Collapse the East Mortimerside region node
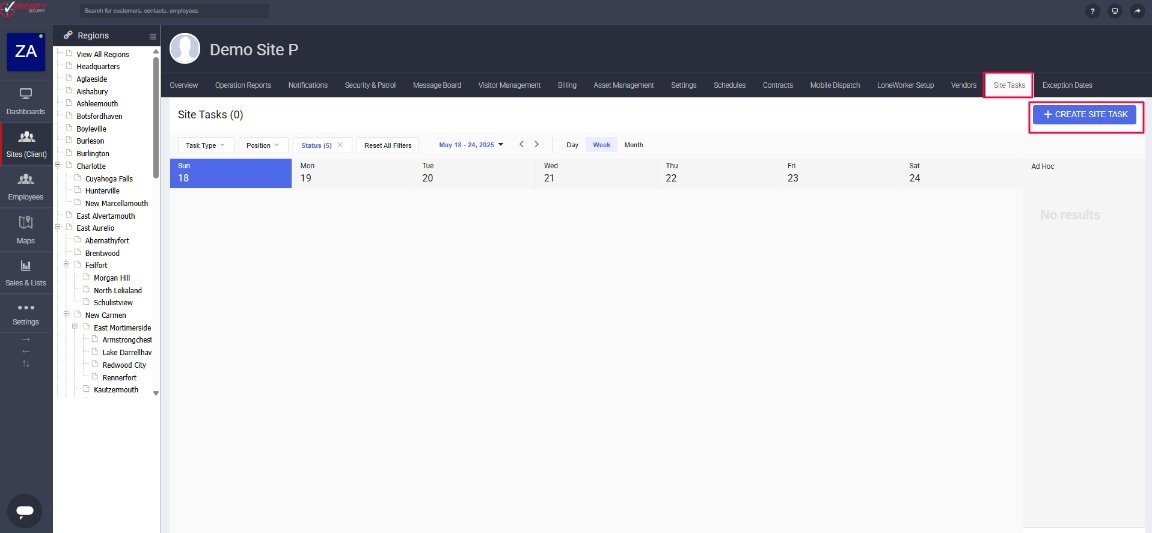This screenshot has width=1152, height=533. click(76, 327)
